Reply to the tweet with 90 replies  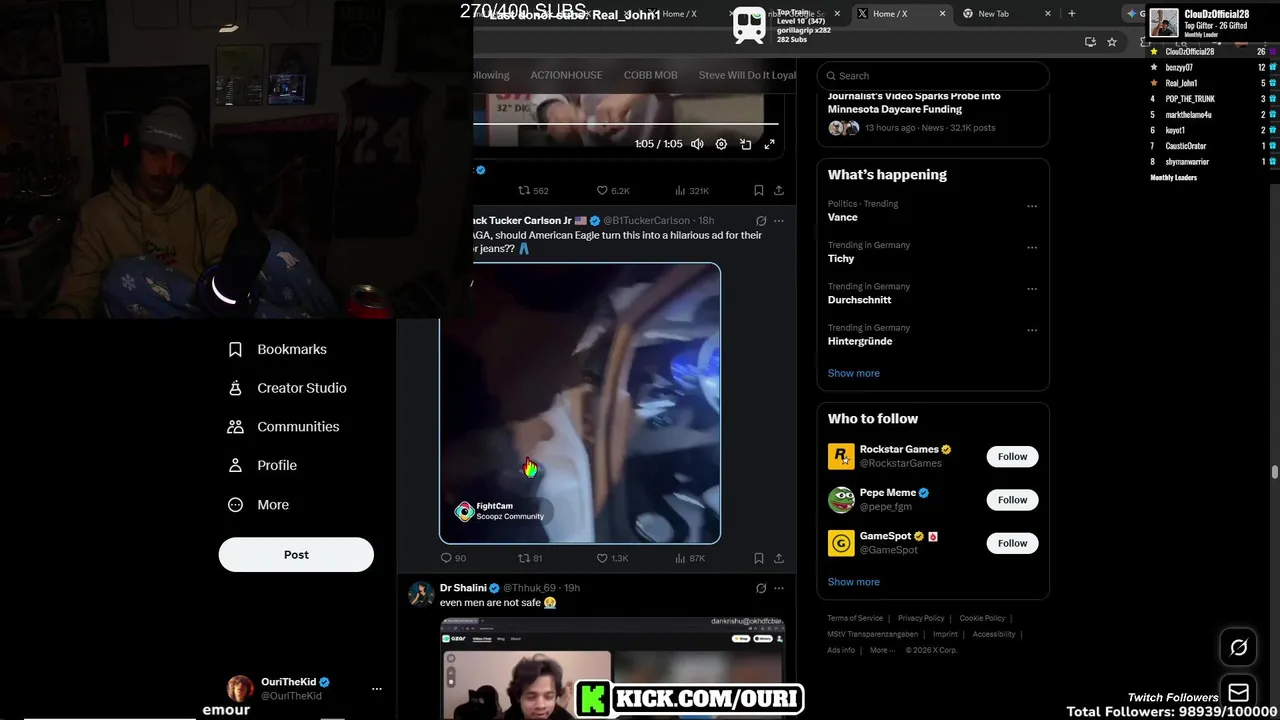(453, 558)
